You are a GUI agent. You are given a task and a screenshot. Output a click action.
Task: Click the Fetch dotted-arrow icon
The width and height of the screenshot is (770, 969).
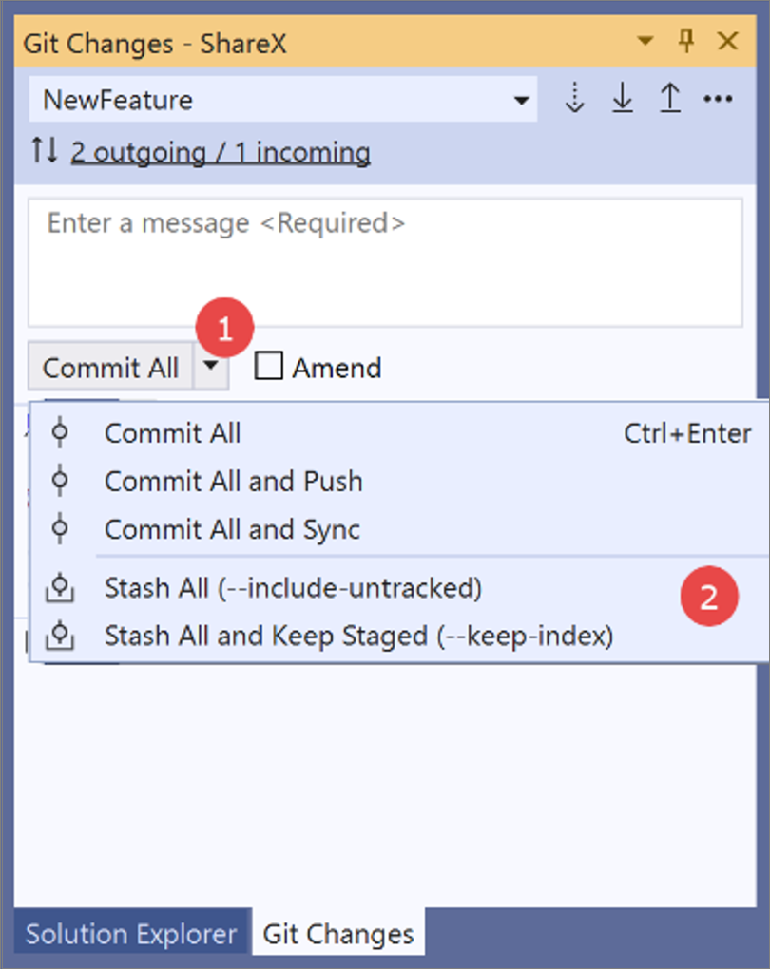coord(575,98)
